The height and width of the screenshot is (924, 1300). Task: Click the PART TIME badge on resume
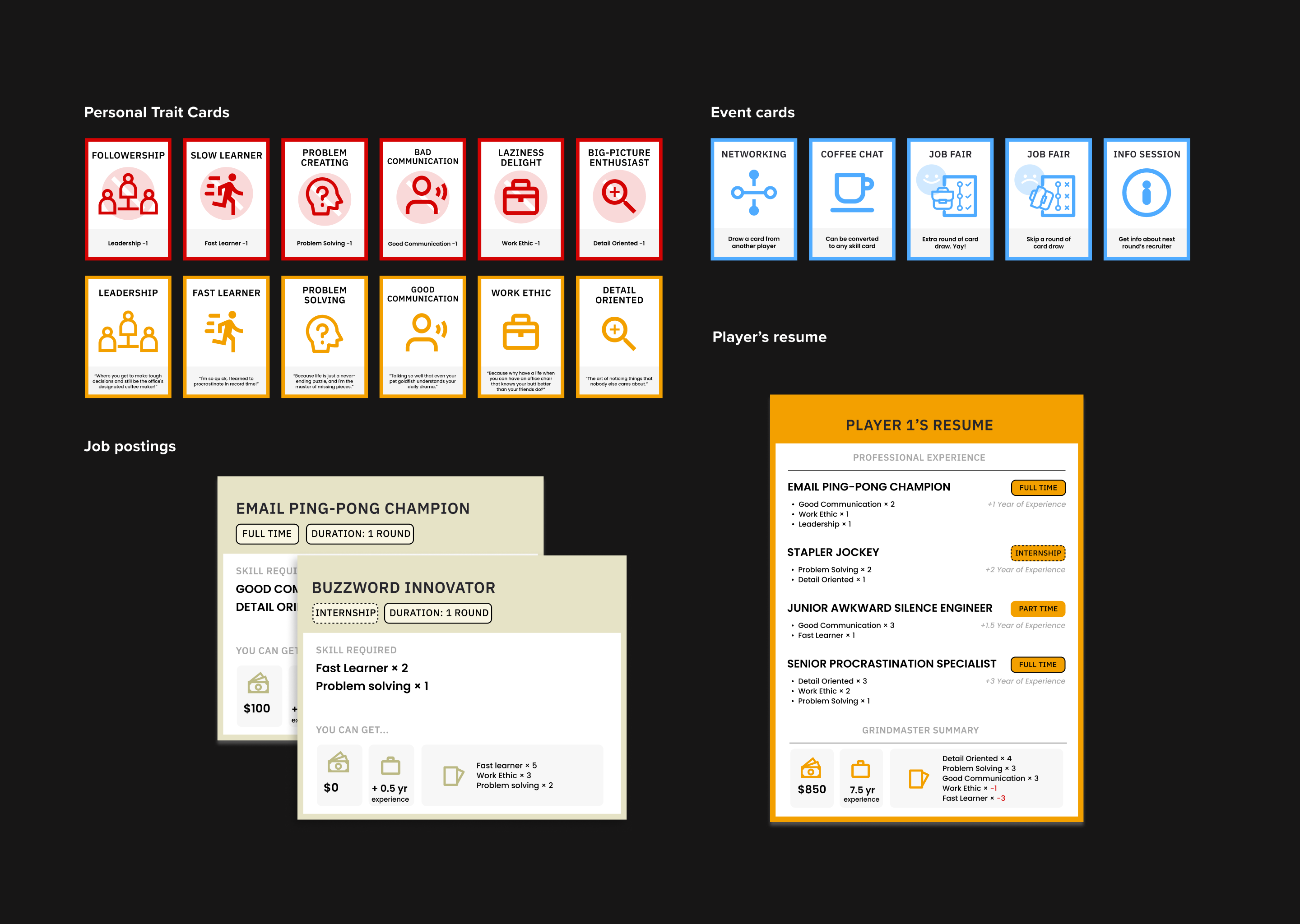pyautogui.click(x=1038, y=609)
